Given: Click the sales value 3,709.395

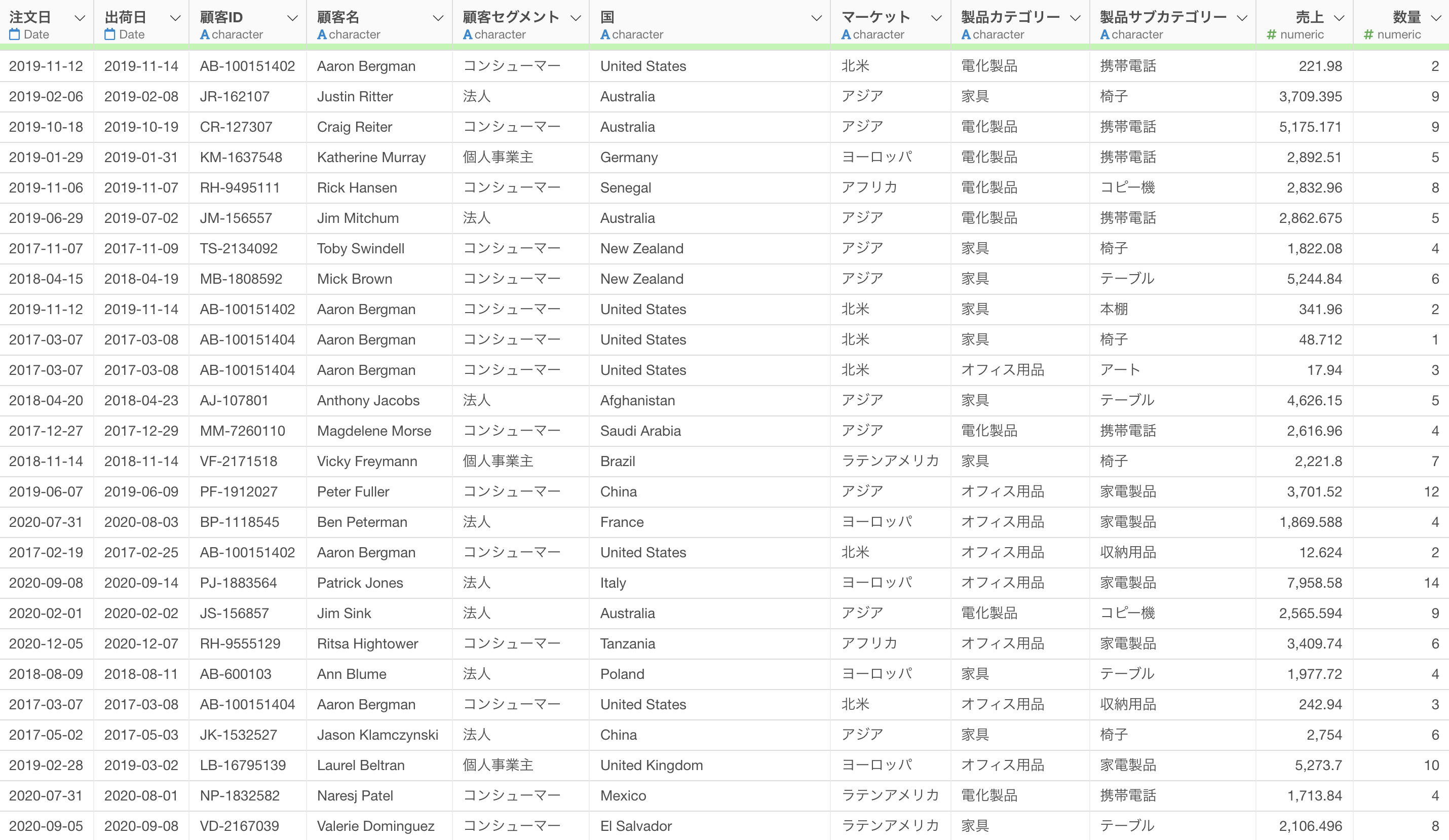Looking at the screenshot, I should 1310,97.
